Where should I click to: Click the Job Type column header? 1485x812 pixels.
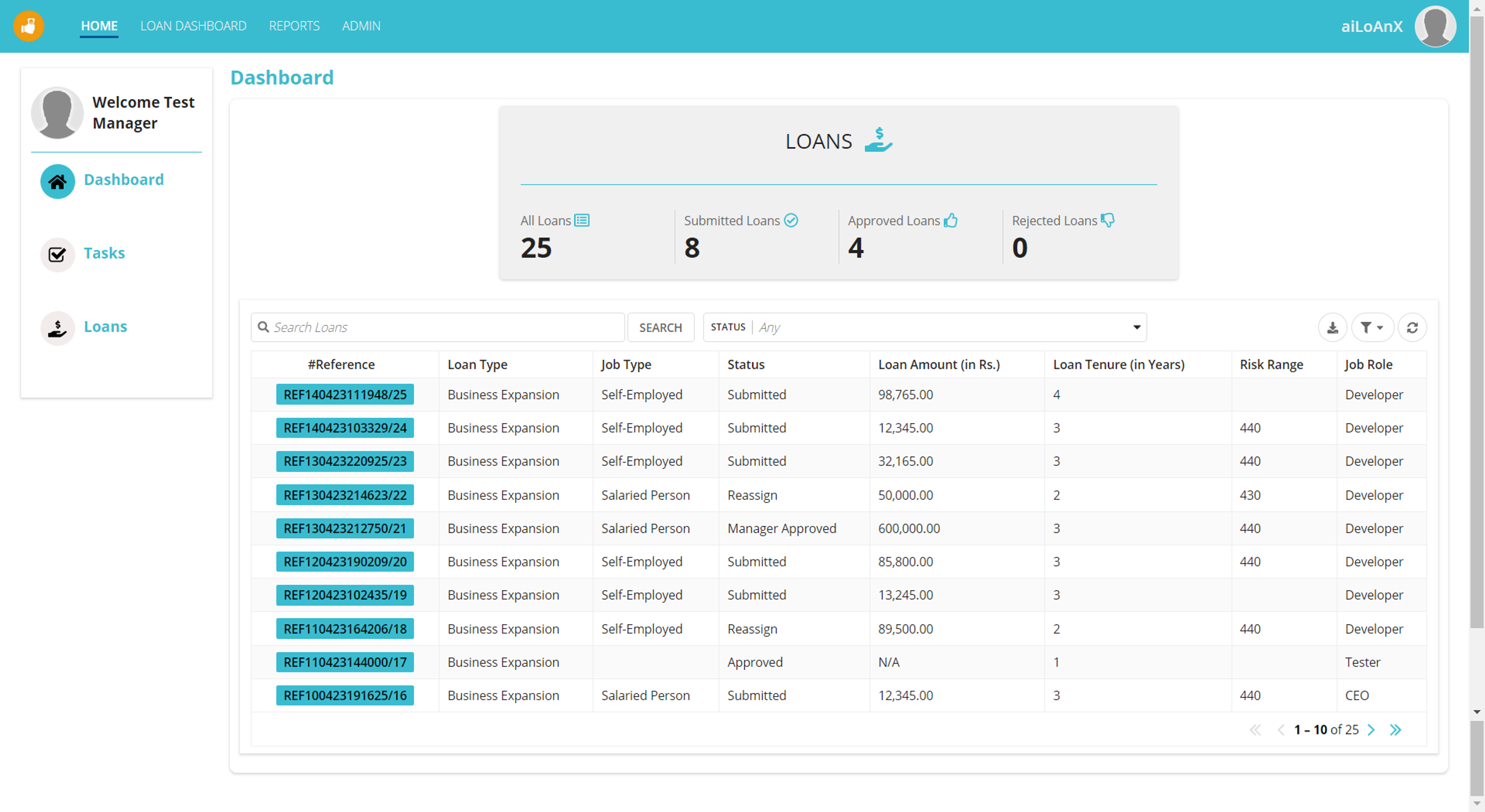(x=626, y=365)
